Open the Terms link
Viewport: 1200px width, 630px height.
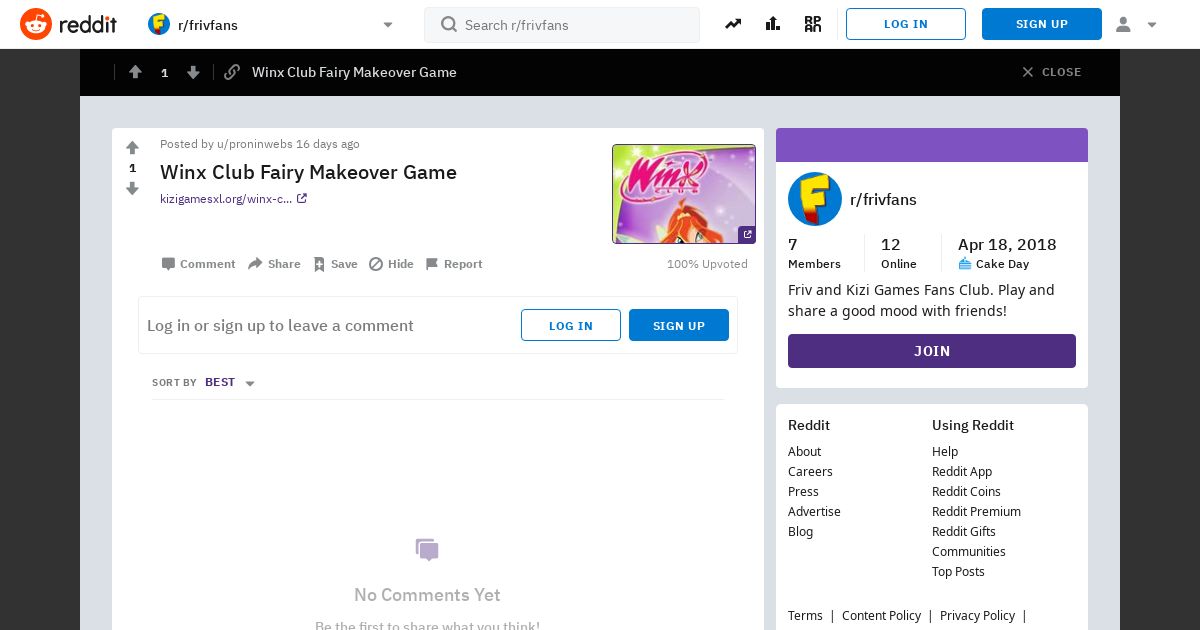(x=805, y=616)
